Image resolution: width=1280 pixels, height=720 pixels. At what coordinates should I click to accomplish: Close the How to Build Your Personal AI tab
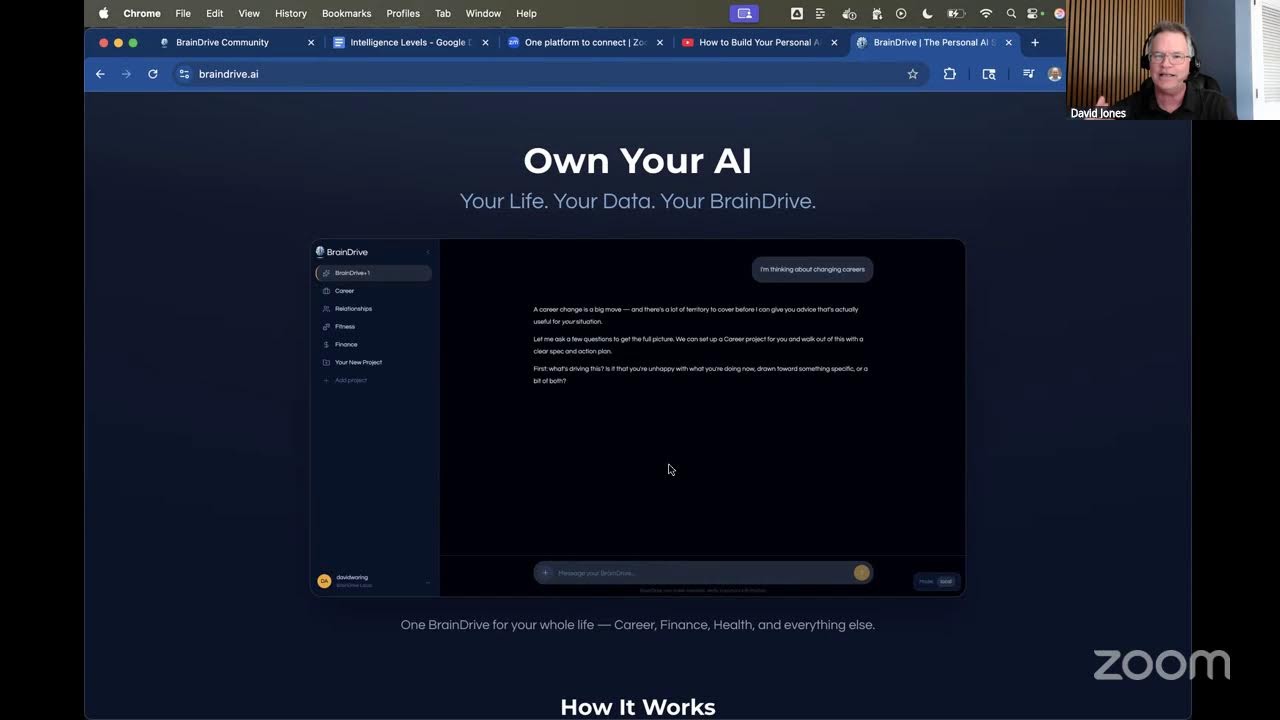[x=834, y=42]
